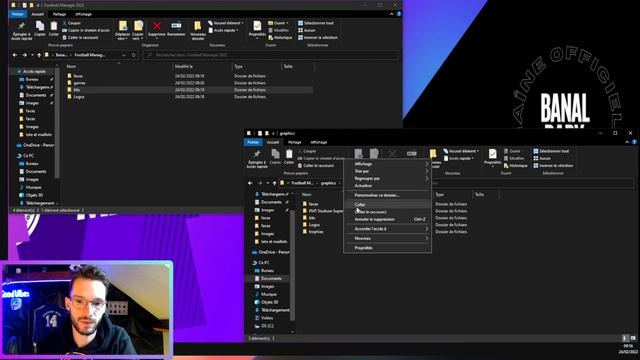Click the up-folder arrow in the graphics window

(274, 183)
